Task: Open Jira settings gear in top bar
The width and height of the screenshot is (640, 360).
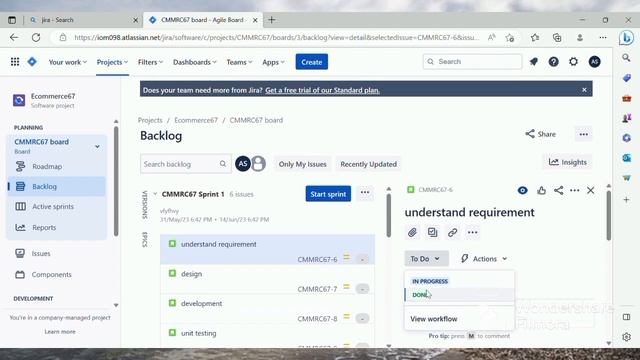Action: click(x=573, y=62)
